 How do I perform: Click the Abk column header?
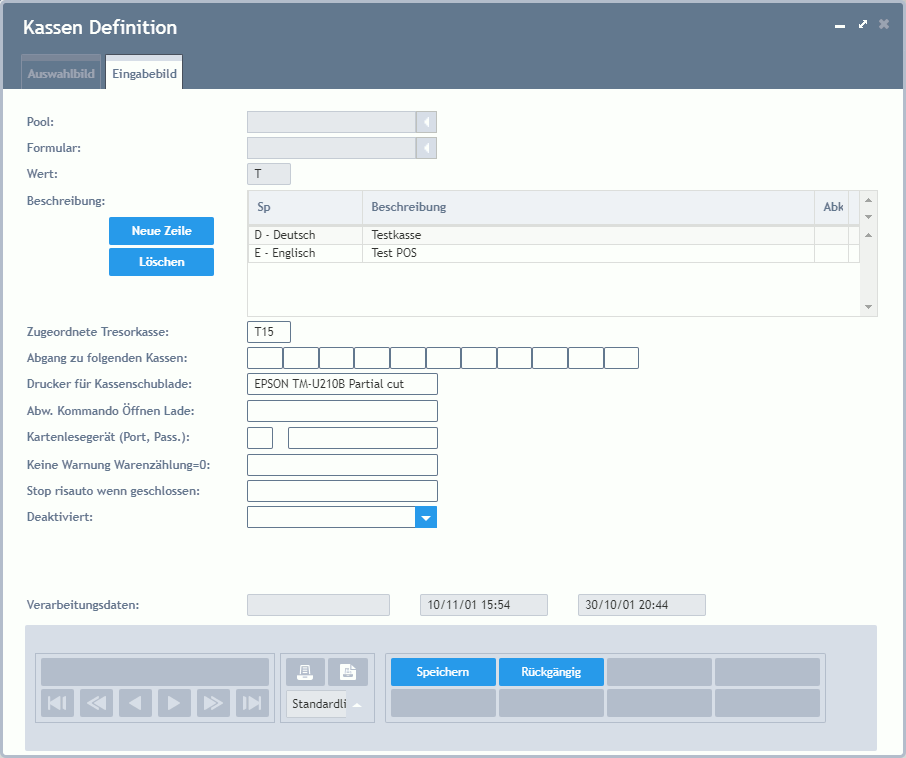tap(831, 207)
